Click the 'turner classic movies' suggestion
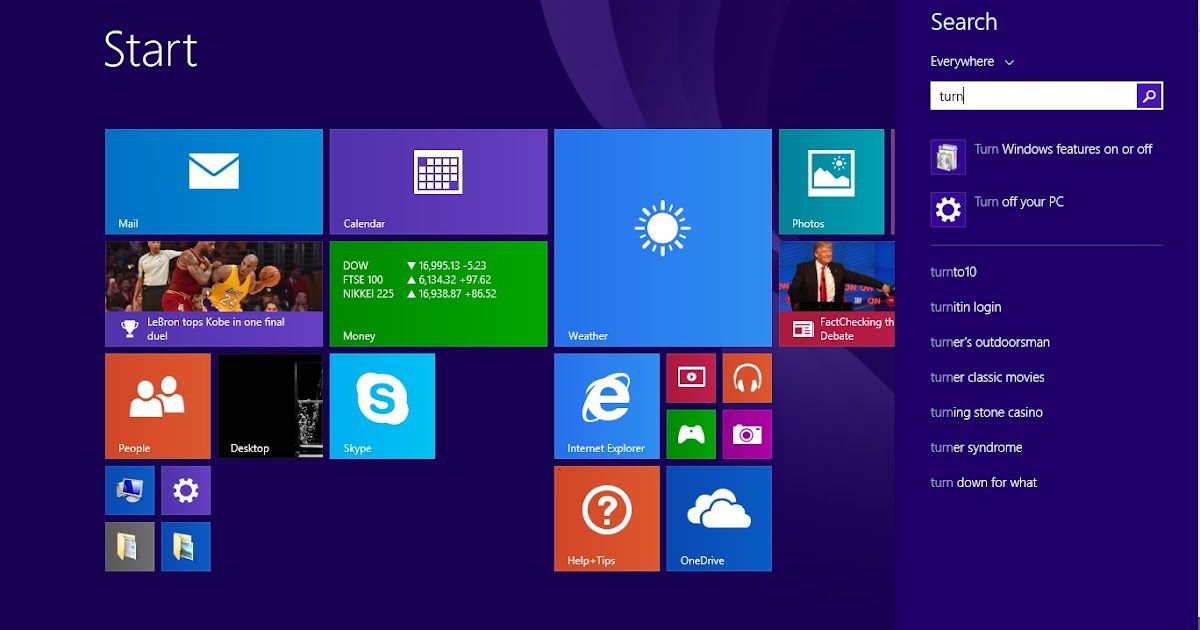The image size is (1200, 630). click(987, 377)
